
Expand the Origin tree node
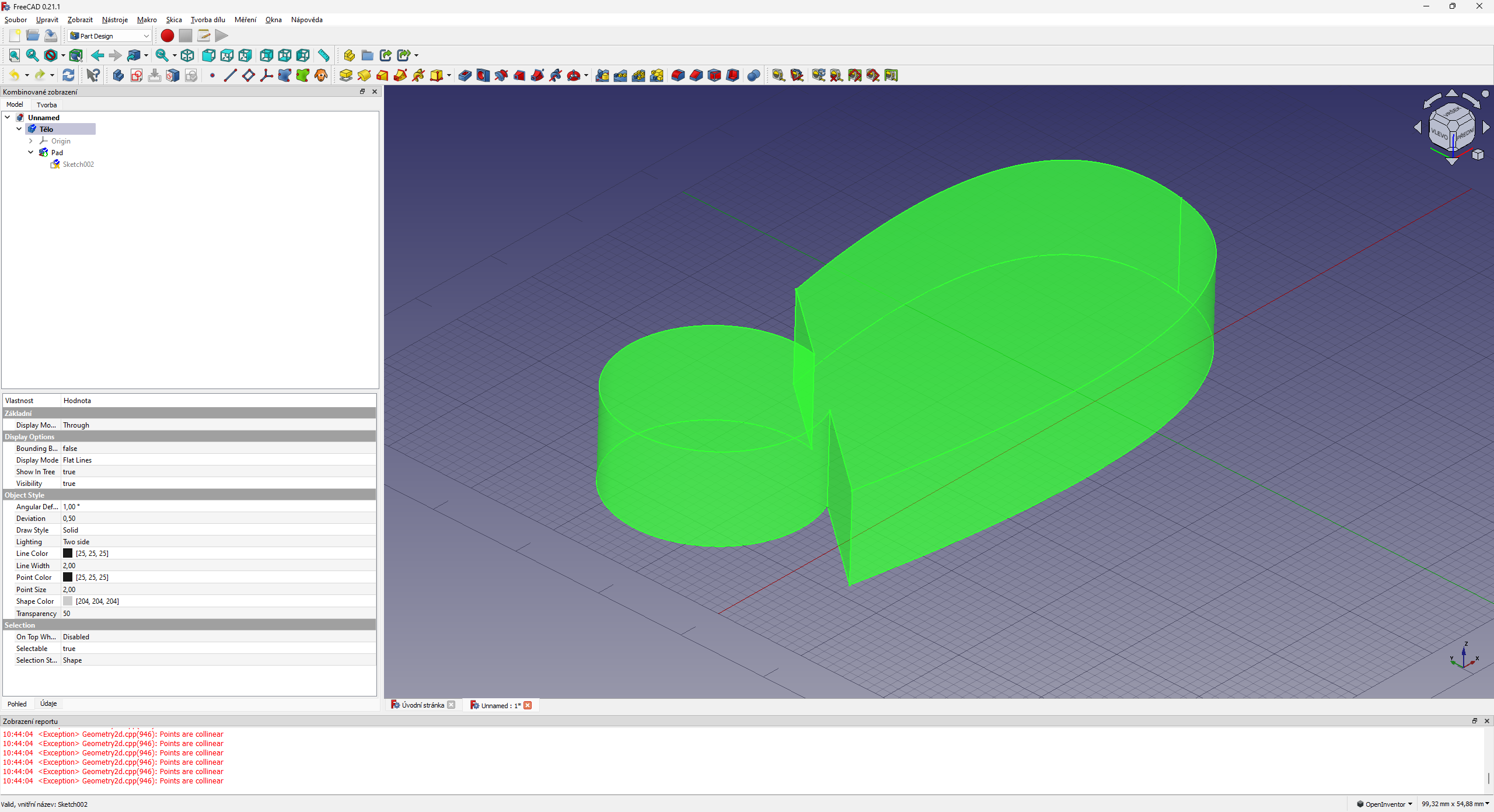click(31, 141)
